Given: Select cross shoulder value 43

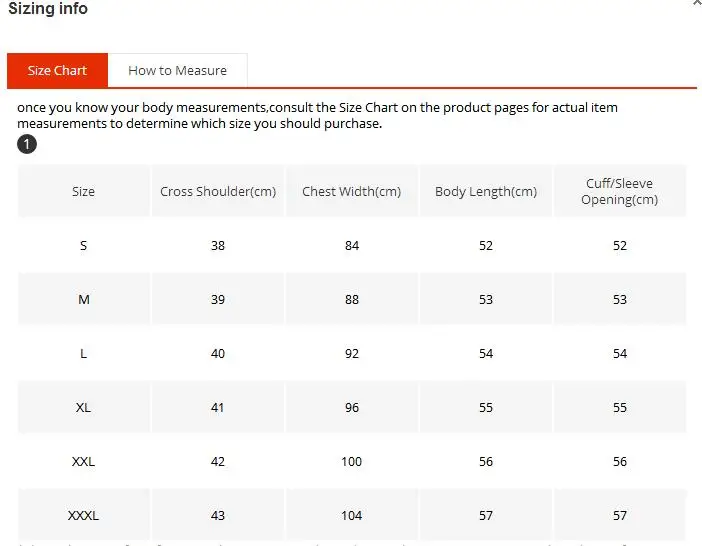Looking at the screenshot, I should [x=218, y=515].
